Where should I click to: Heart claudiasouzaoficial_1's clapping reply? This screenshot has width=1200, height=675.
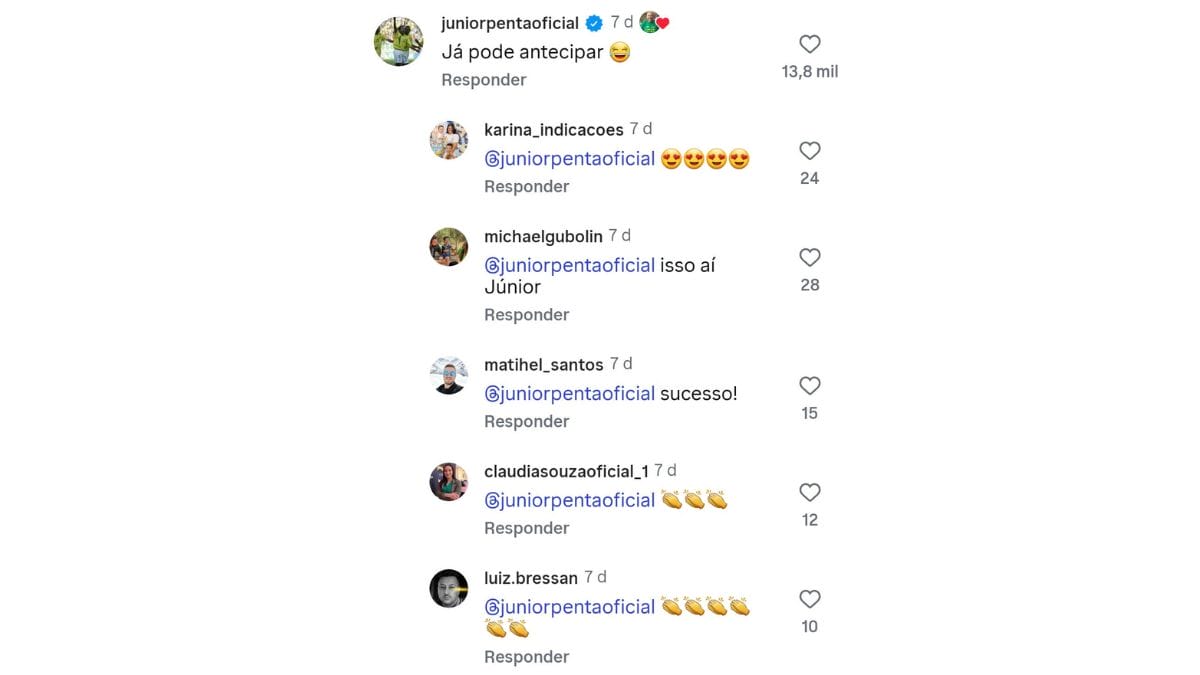tap(810, 493)
